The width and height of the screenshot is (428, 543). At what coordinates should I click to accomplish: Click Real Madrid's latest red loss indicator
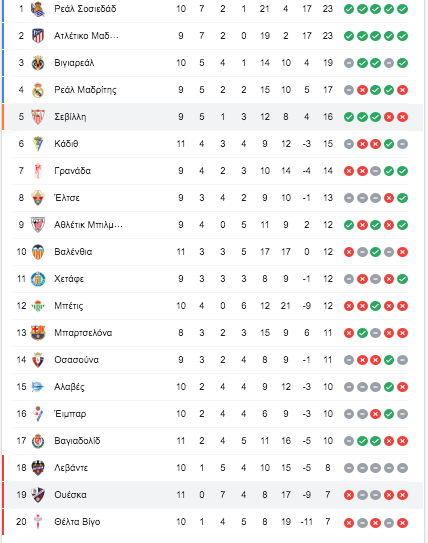click(402, 90)
